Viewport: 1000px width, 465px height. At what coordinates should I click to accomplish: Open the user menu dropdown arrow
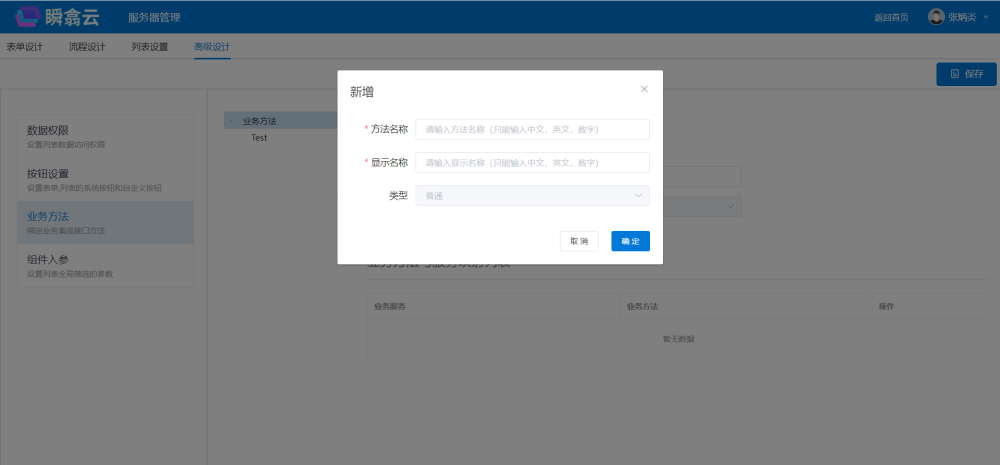(986, 17)
